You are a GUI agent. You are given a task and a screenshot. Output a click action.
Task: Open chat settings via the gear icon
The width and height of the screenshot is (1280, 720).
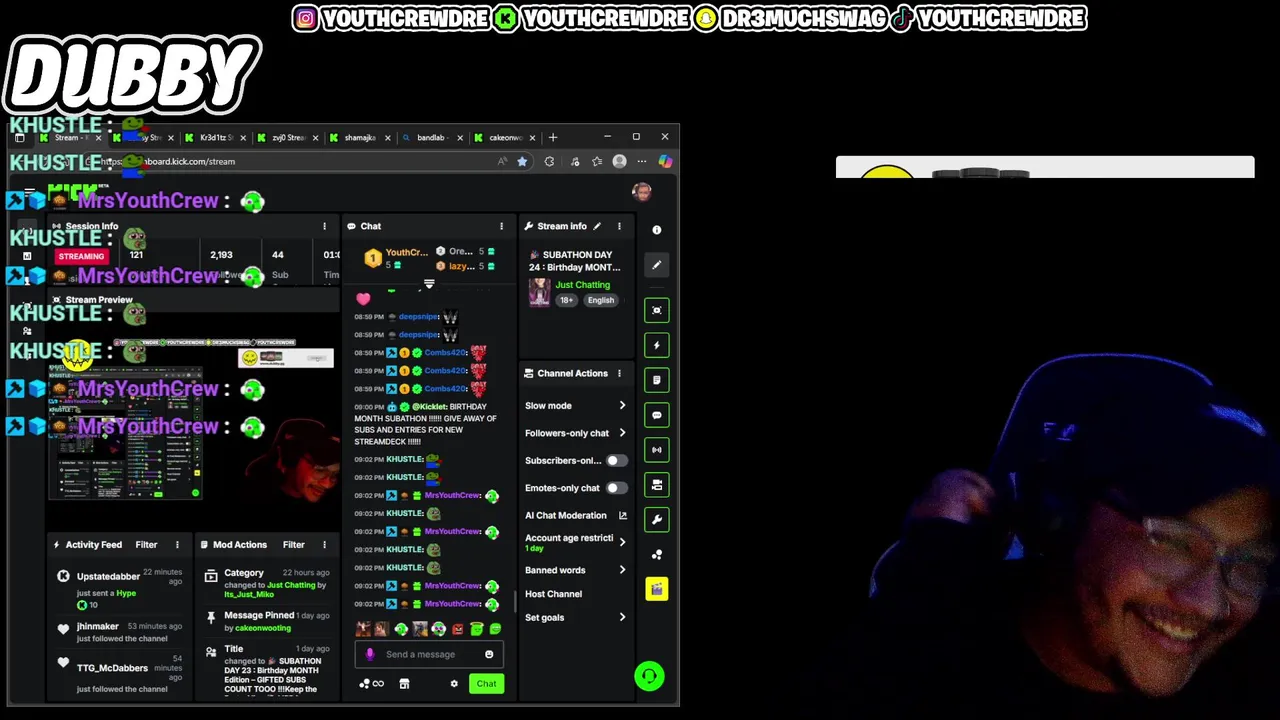[x=454, y=684]
